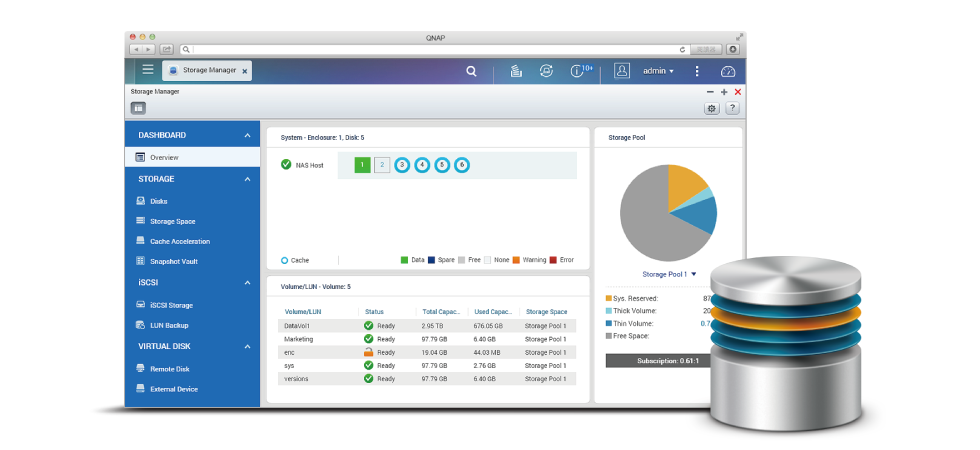This screenshot has height=450, width=980.
Task: Click the orange slice of pie chart
Action: [684, 184]
